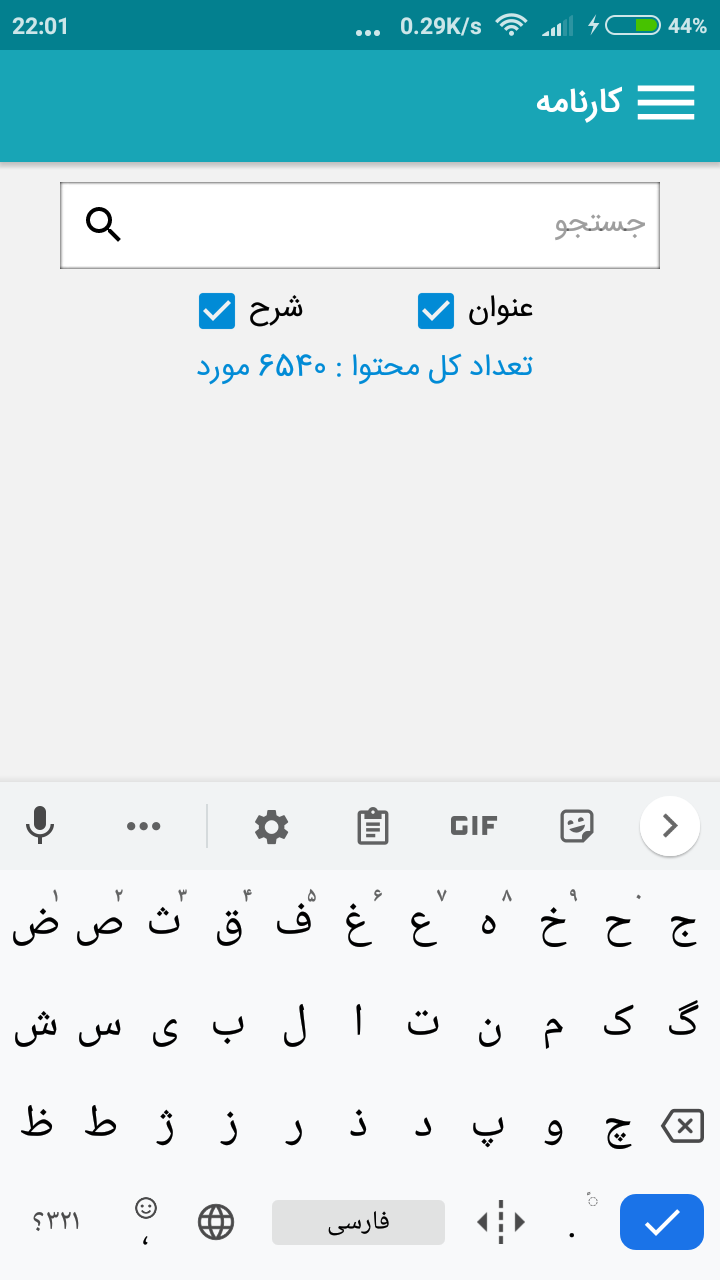Open the clipboard icon on keyboard toolbar
This screenshot has width=720, height=1280.
click(x=372, y=826)
